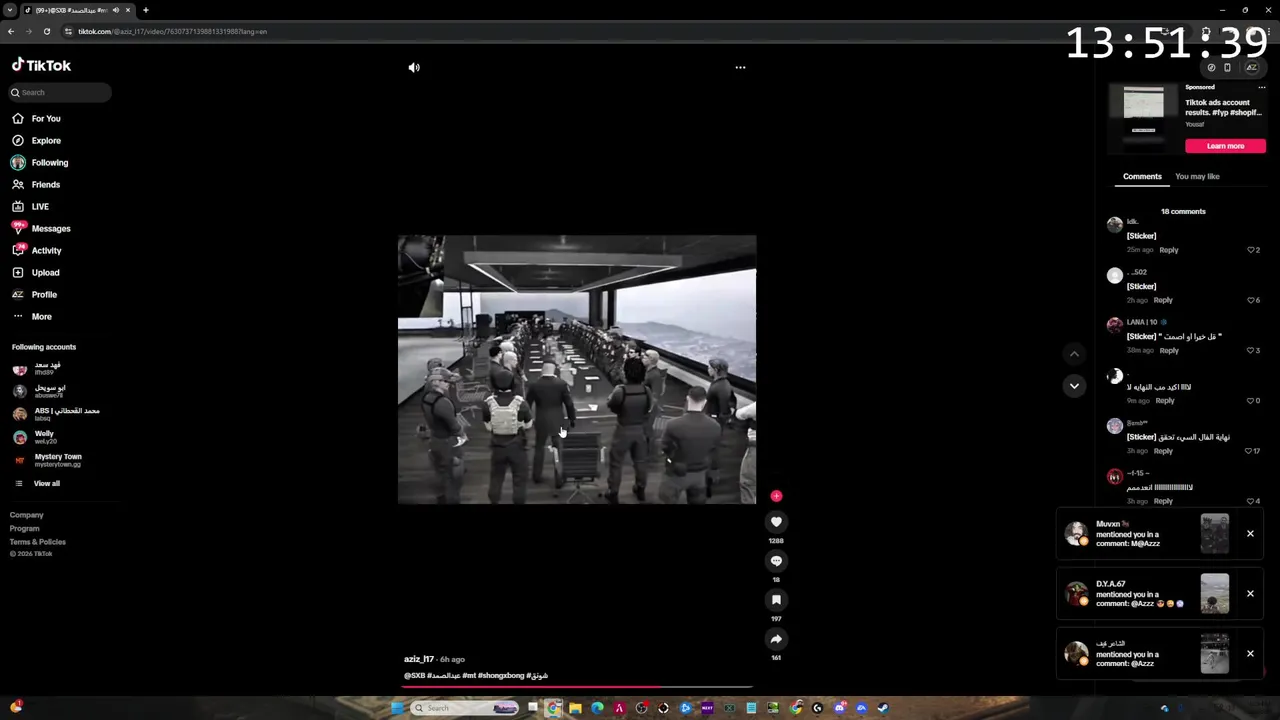1280x720 pixels.
Task: Like the video with the heart icon
Action: pos(776,521)
